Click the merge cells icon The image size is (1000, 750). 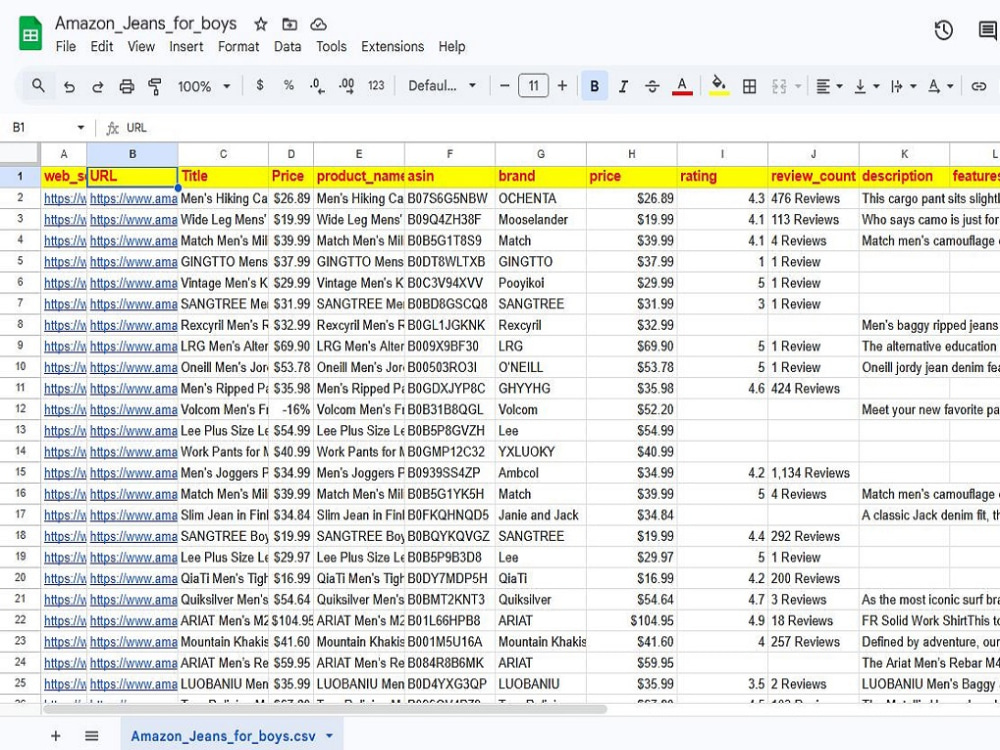[779, 86]
